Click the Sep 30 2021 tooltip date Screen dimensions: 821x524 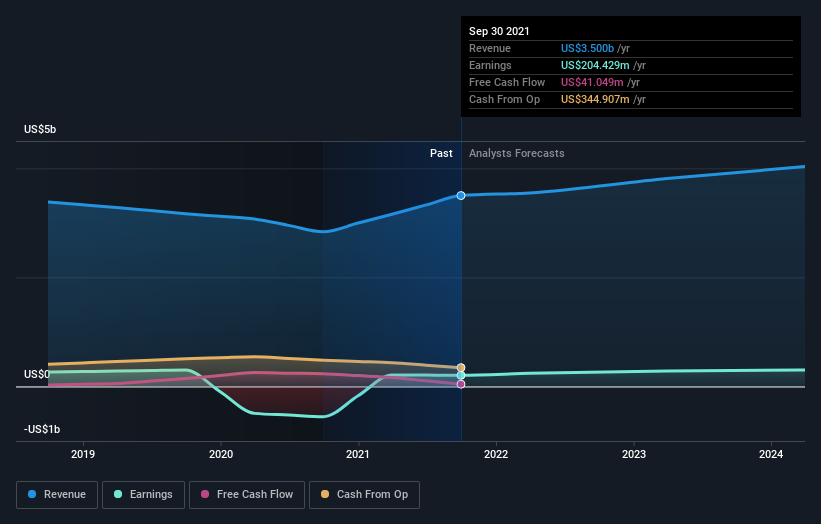tap(499, 31)
